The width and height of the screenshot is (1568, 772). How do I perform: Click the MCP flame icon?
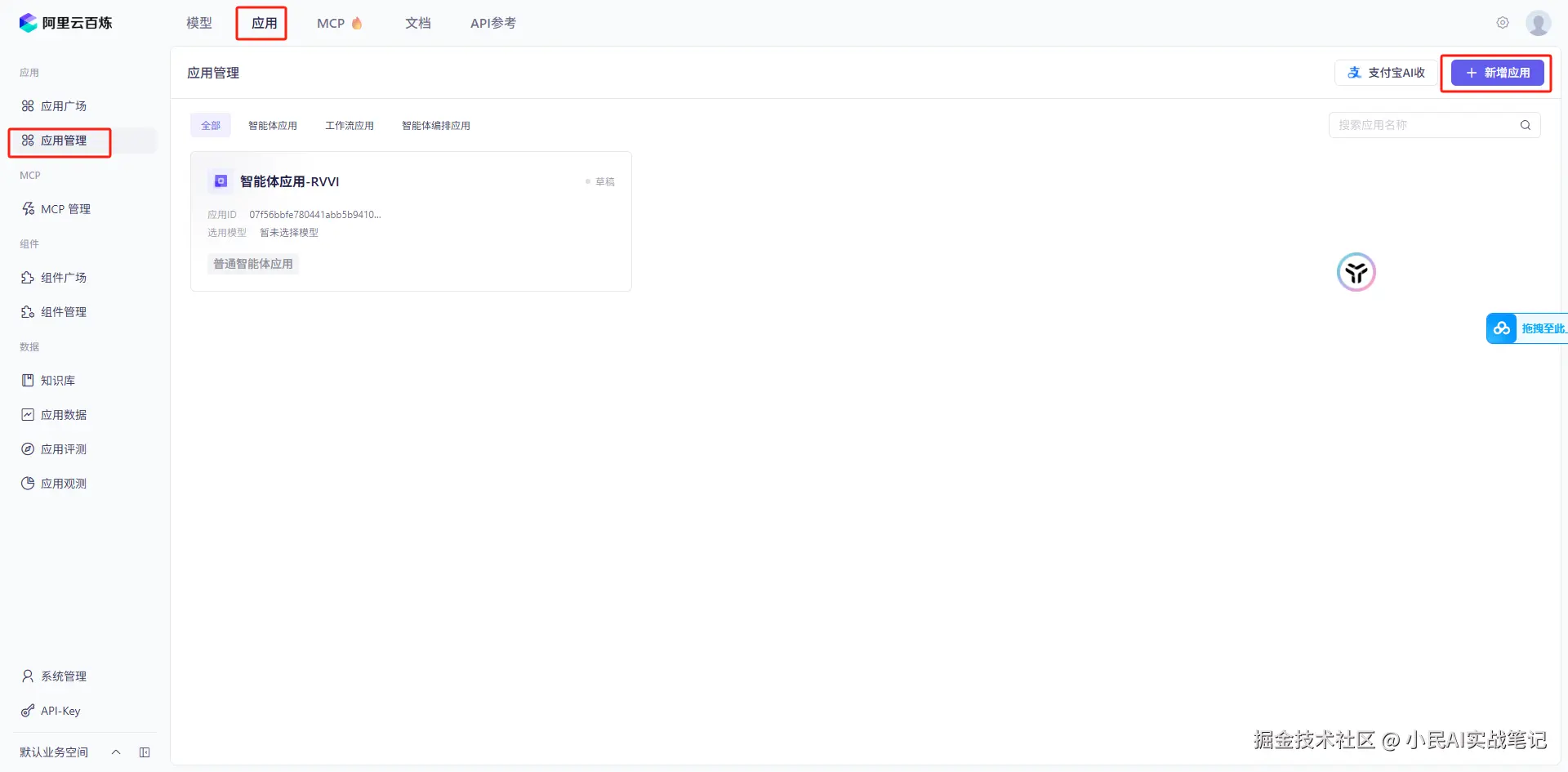tap(357, 23)
